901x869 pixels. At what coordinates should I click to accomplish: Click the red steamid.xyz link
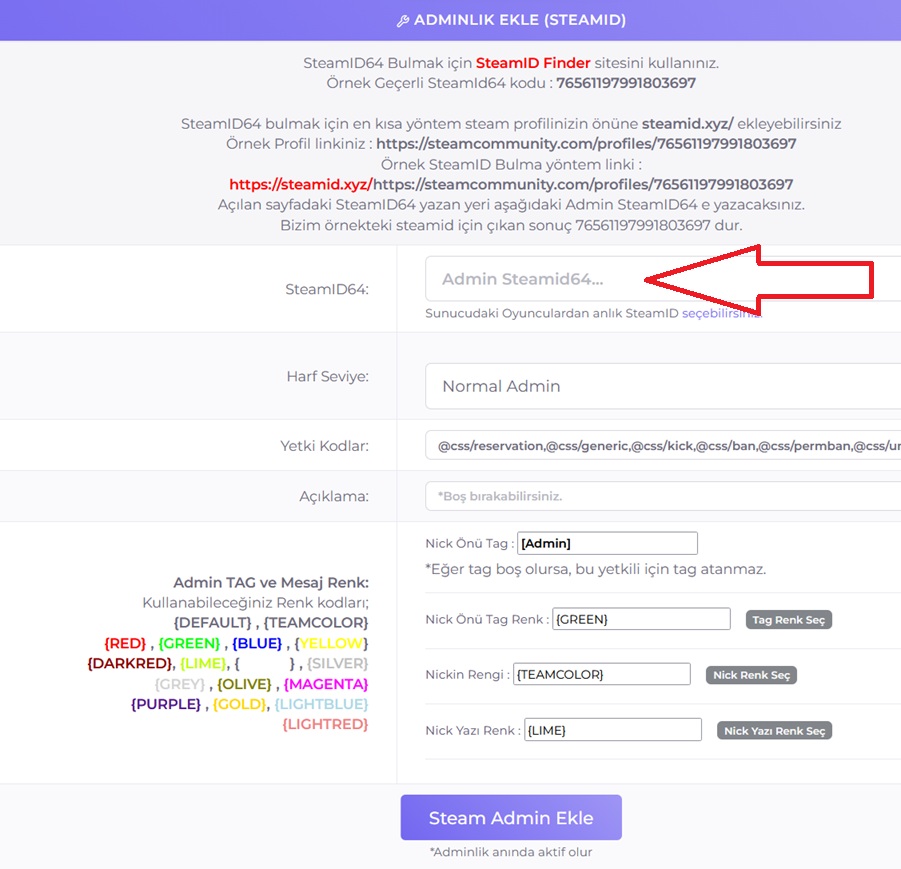(x=300, y=184)
